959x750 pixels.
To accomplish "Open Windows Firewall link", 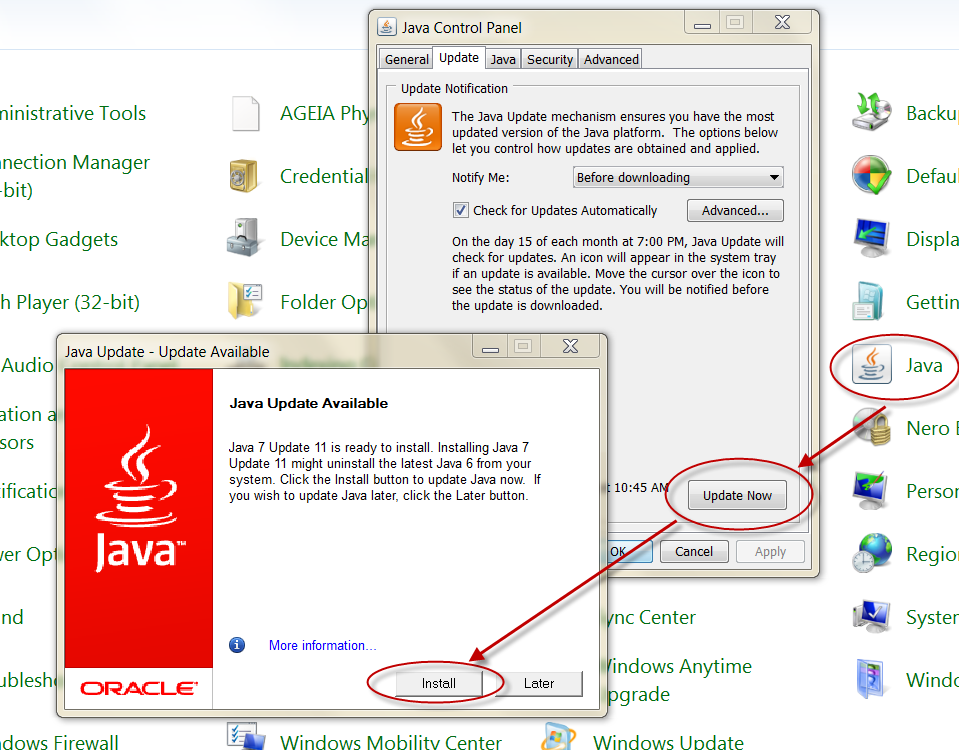I will click(x=59, y=741).
